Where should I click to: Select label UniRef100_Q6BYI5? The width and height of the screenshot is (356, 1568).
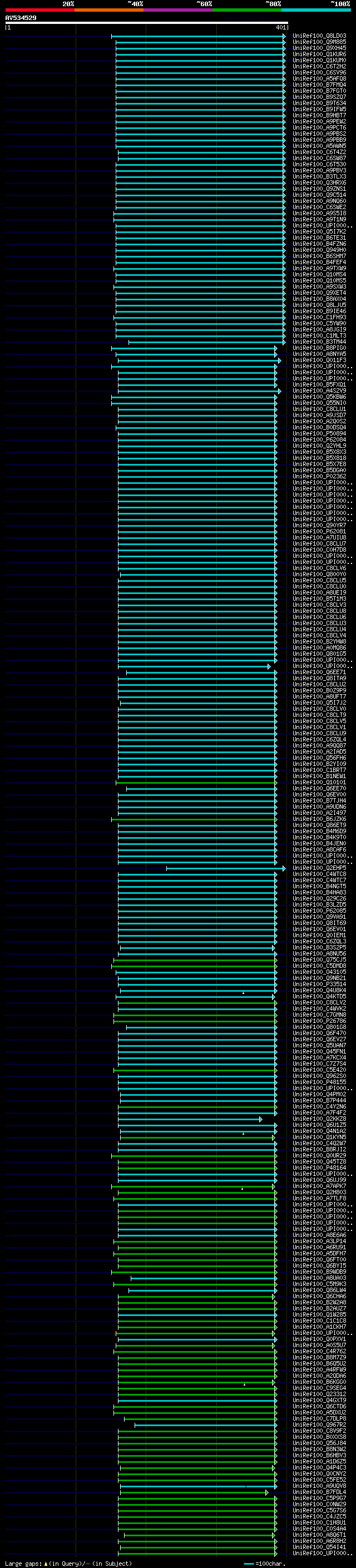tap(319, 1266)
